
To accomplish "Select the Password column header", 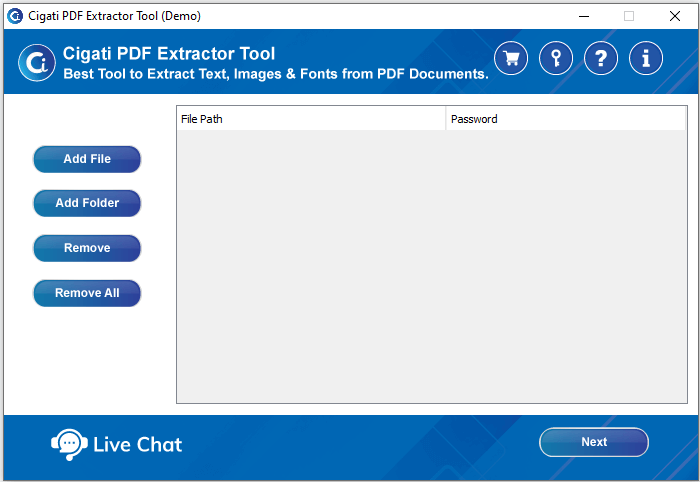I will (x=566, y=119).
